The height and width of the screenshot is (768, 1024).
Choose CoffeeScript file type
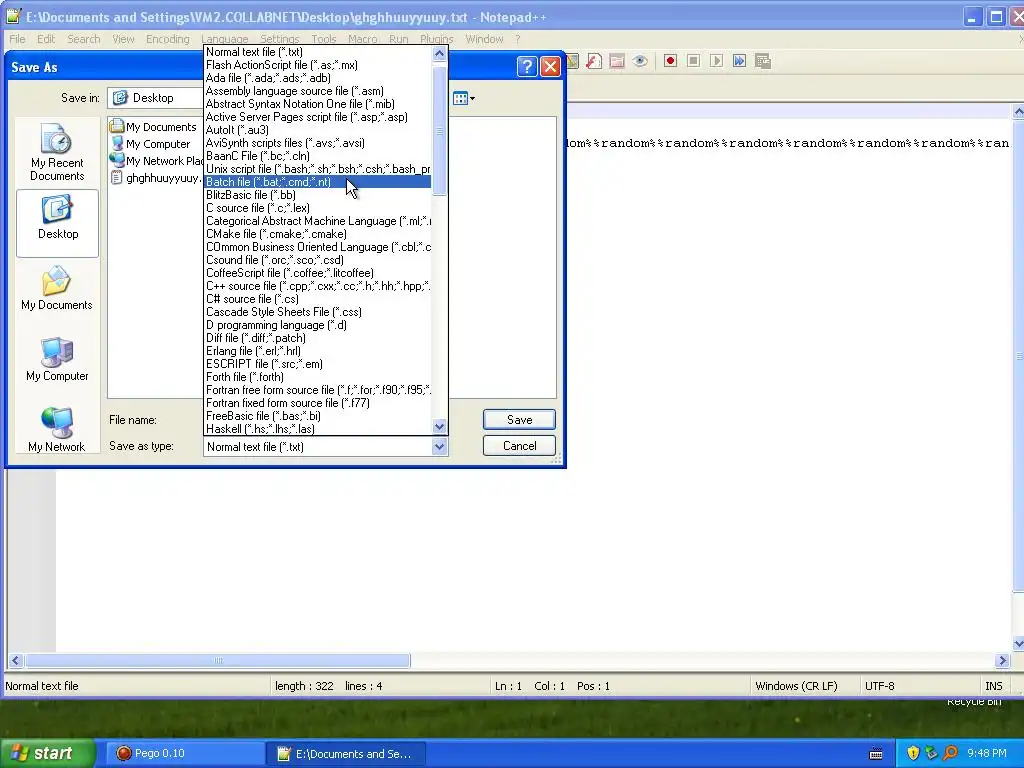coord(318,273)
